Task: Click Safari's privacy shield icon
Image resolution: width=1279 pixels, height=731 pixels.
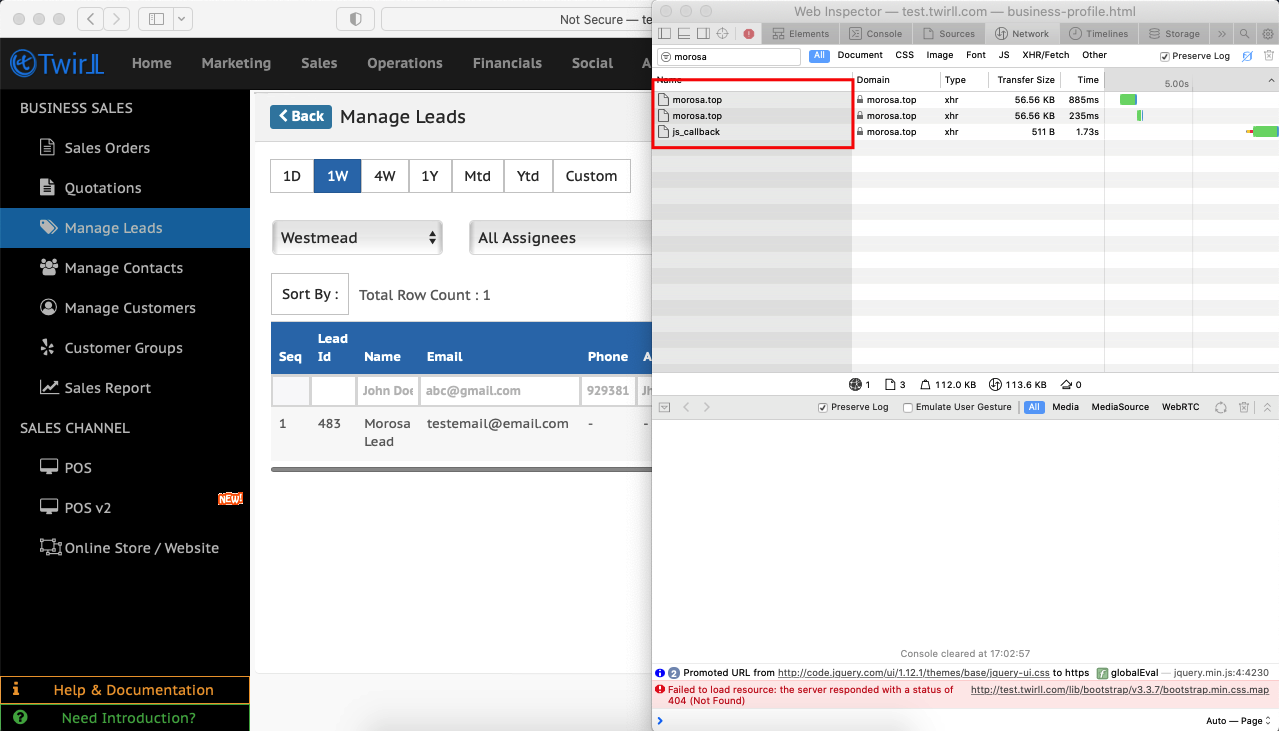Action: tap(355, 19)
